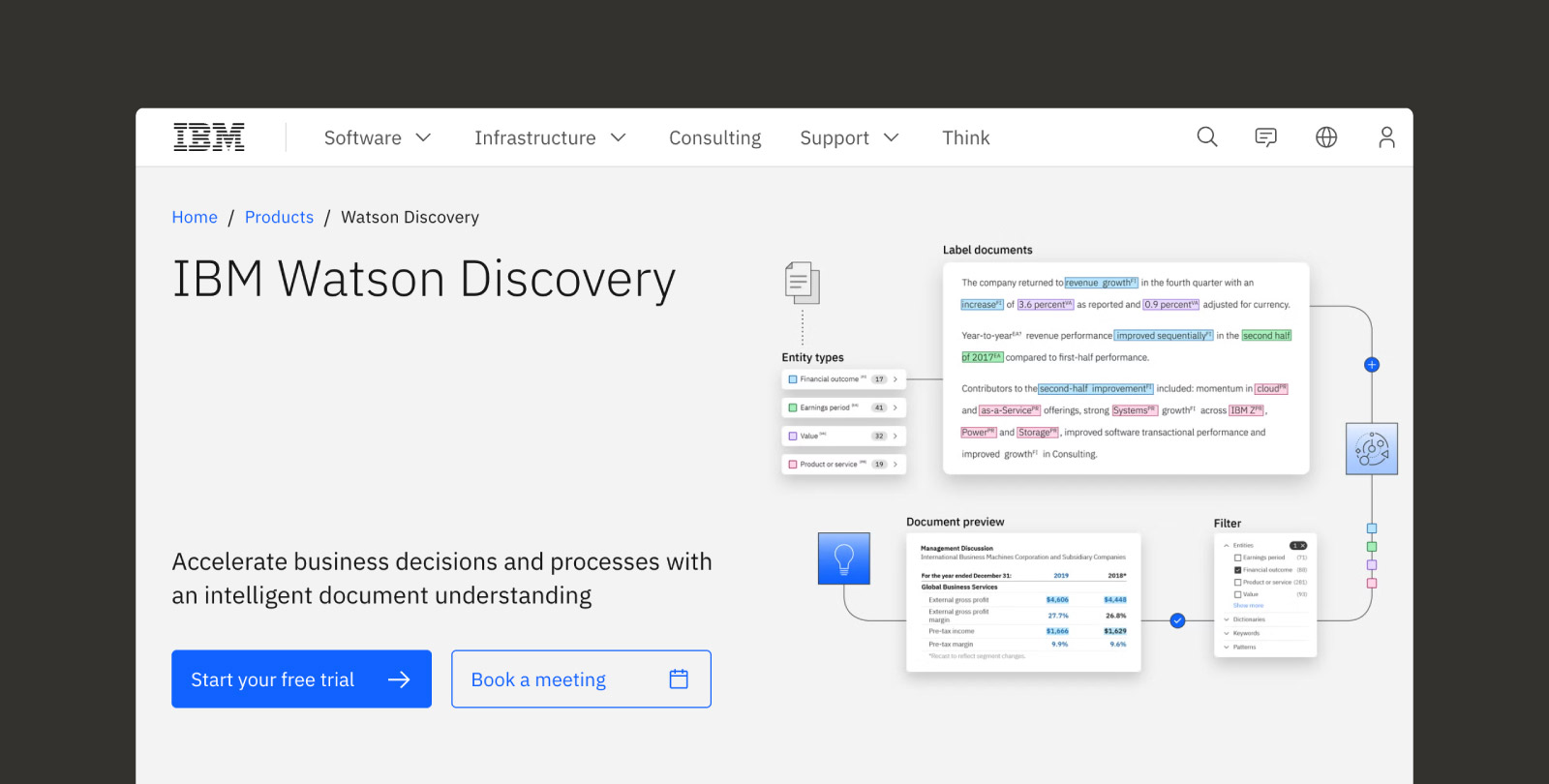Expand Dictionaries section in Filter panel
This screenshot has width=1549, height=784.
pyautogui.click(x=1245, y=619)
